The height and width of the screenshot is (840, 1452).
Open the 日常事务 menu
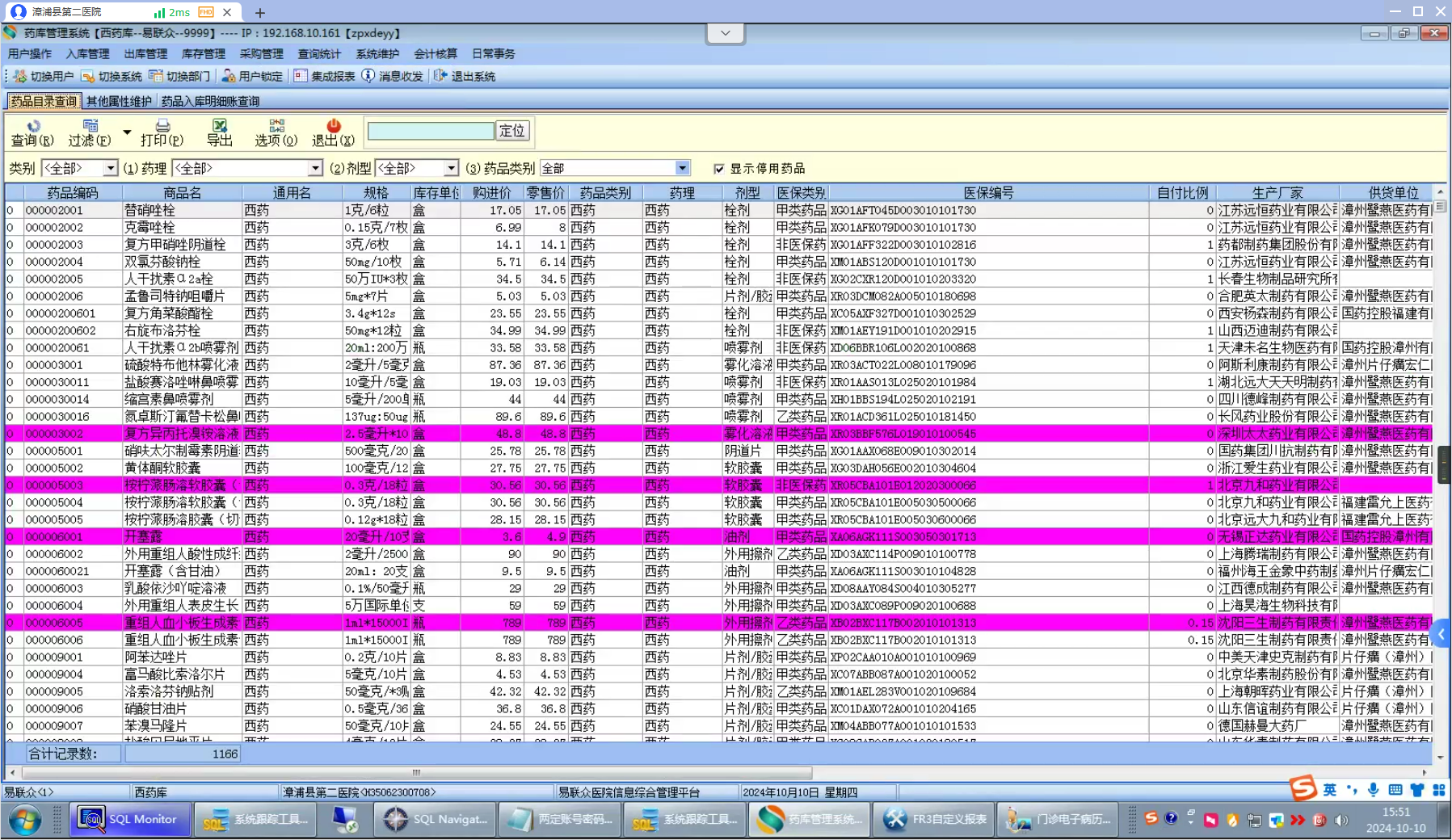point(494,54)
